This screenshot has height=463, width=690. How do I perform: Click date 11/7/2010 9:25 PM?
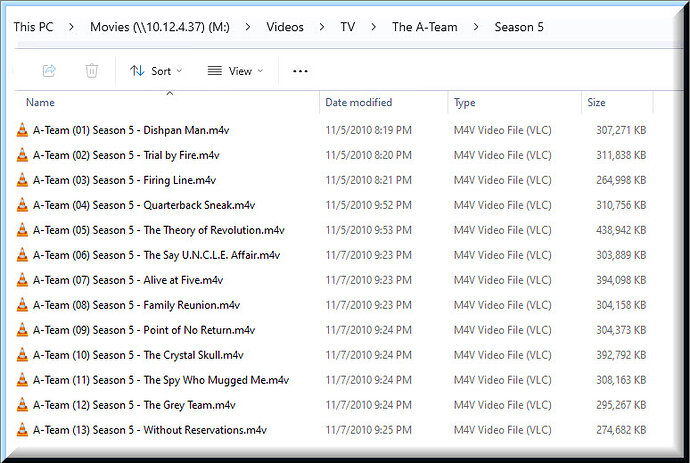(x=369, y=430)
